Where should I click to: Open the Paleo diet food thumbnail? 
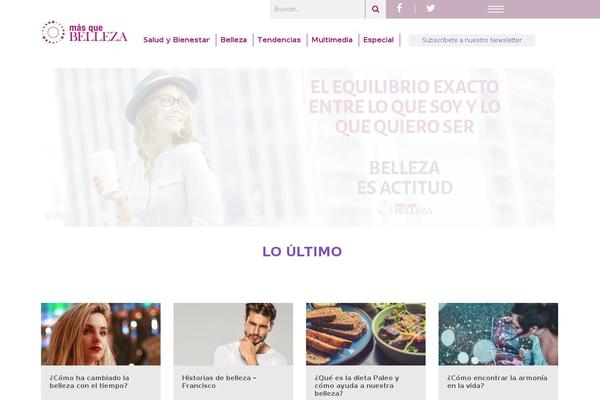[366, 334]
